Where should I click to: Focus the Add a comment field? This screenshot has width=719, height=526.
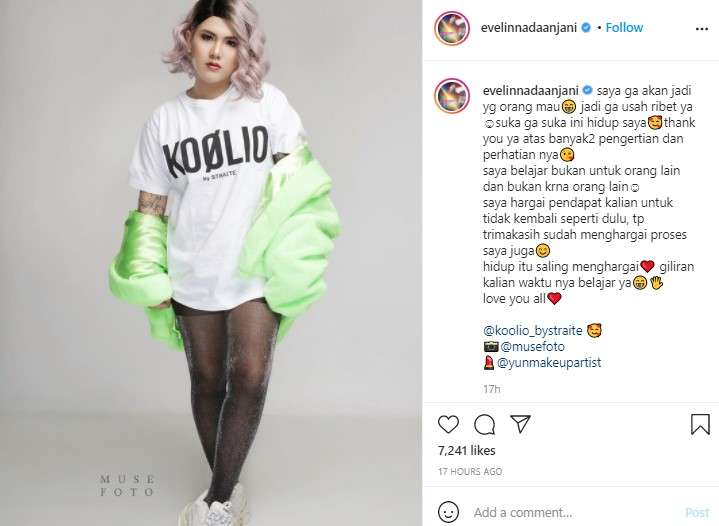click(x=573, y=512)
